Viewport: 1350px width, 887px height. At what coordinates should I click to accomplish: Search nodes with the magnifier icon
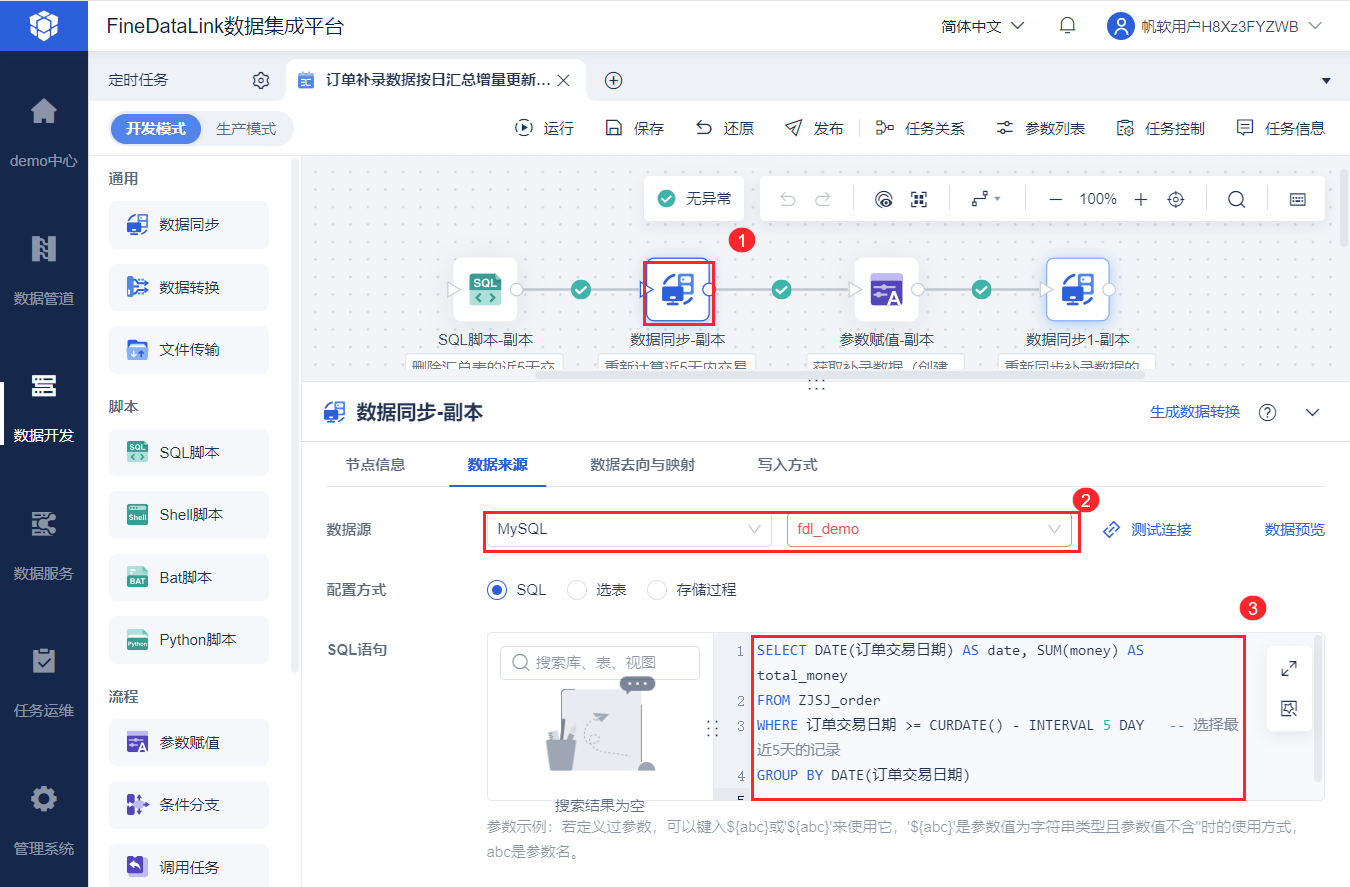pyautogui.click(x=1237, y=199)
